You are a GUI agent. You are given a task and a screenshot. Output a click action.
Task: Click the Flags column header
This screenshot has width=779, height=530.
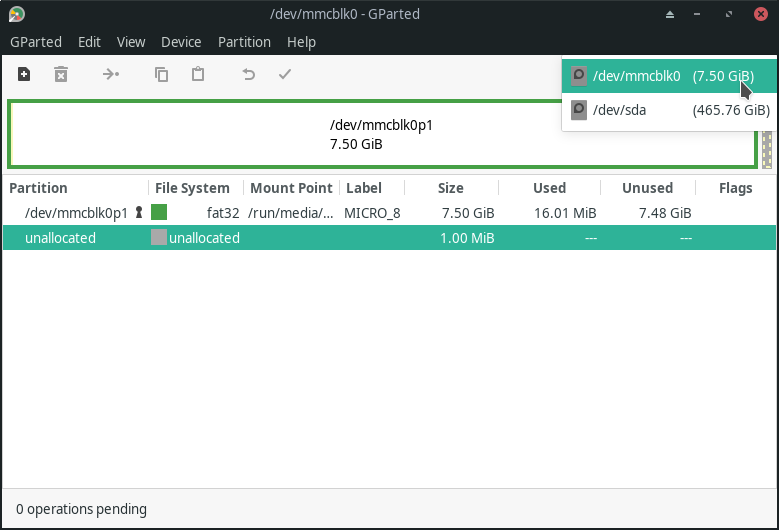[x=735, y=188]
